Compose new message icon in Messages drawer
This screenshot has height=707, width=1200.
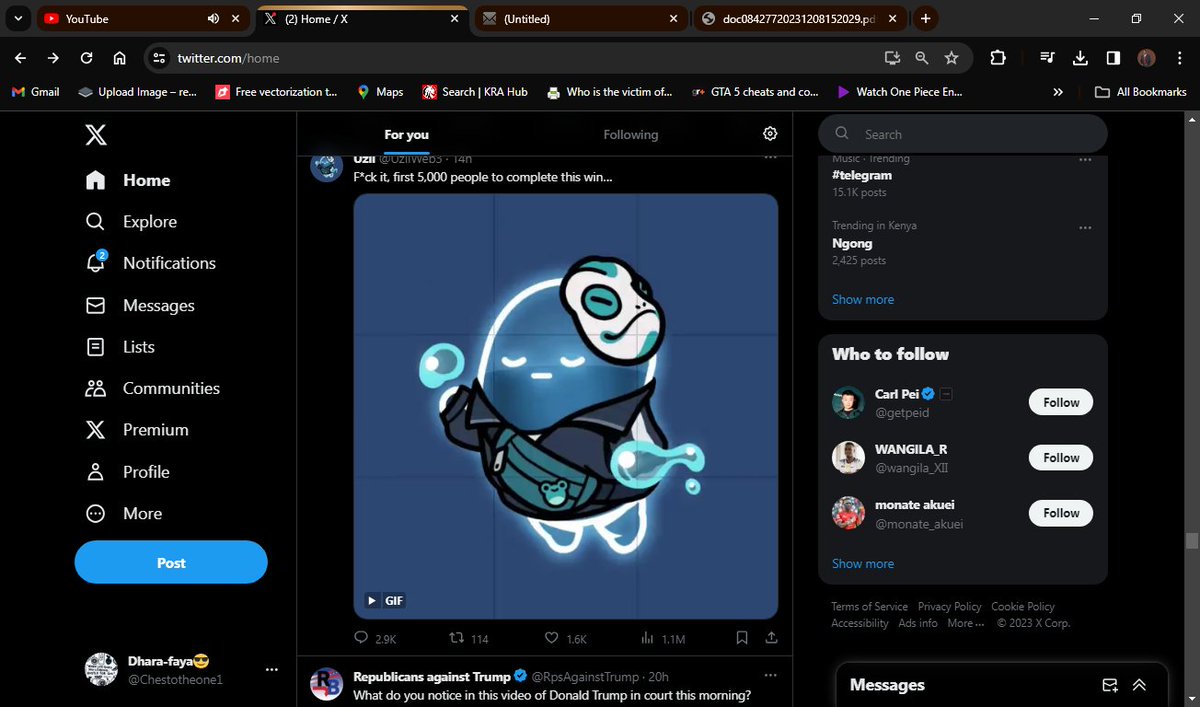tap(1110, 685)
